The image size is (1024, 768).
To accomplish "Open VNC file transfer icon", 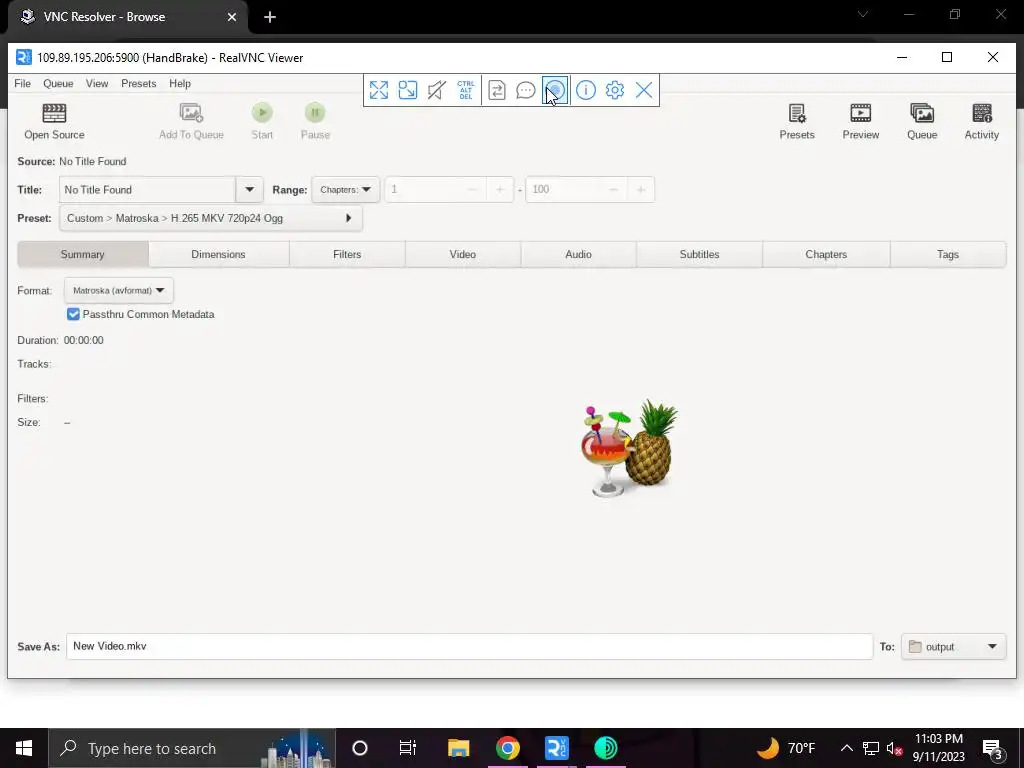I will [497, 90].
